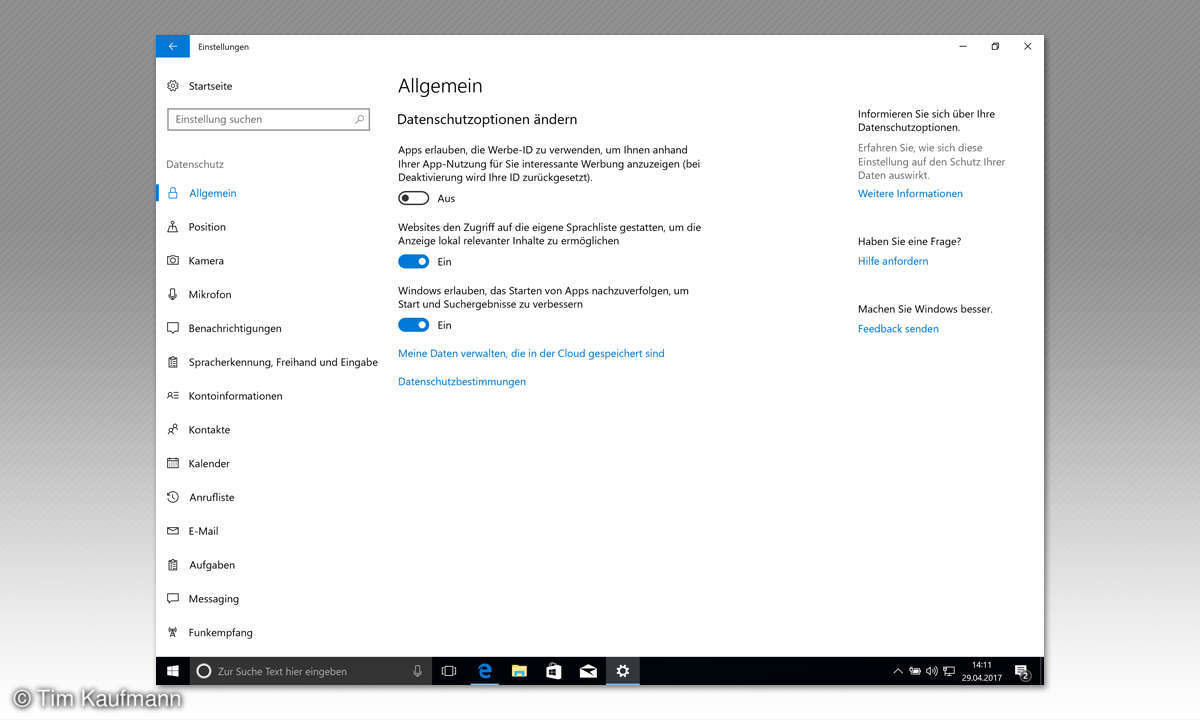
Task: Enable the Werbe-ID toggle set to Aus
Action: click(x=413, y=198)
